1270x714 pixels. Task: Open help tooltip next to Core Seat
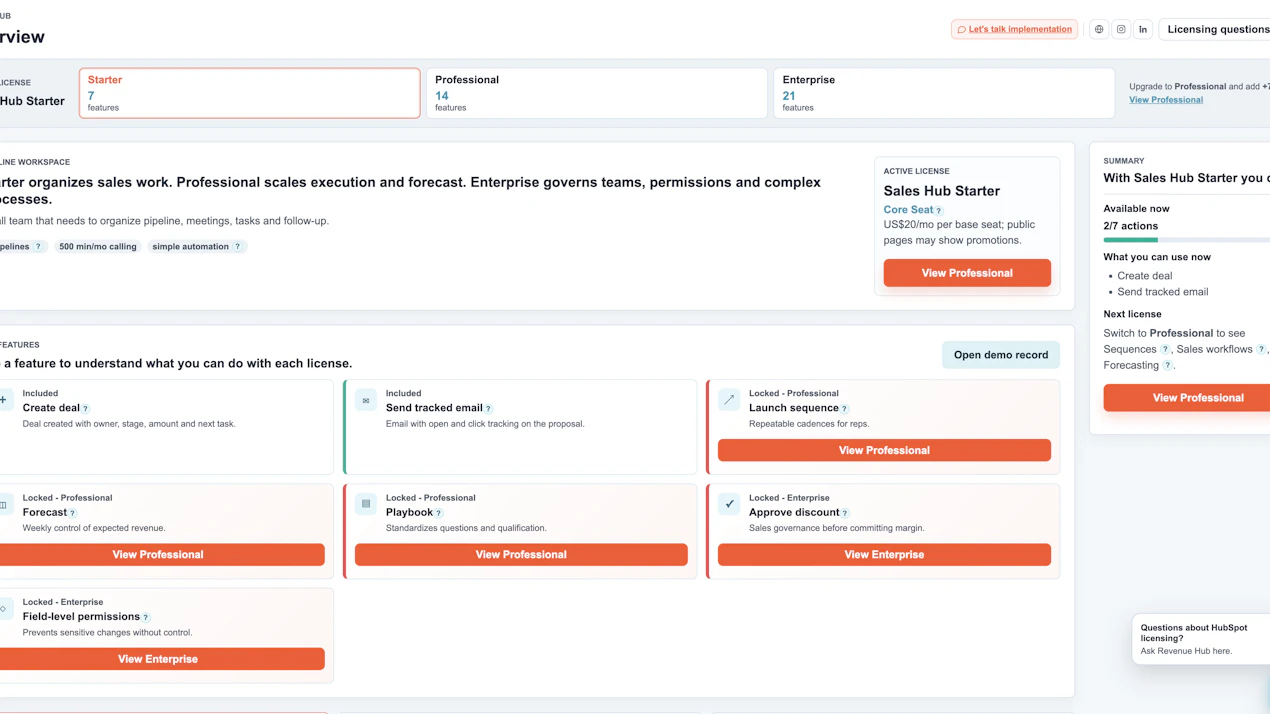(x=939, y=211)
